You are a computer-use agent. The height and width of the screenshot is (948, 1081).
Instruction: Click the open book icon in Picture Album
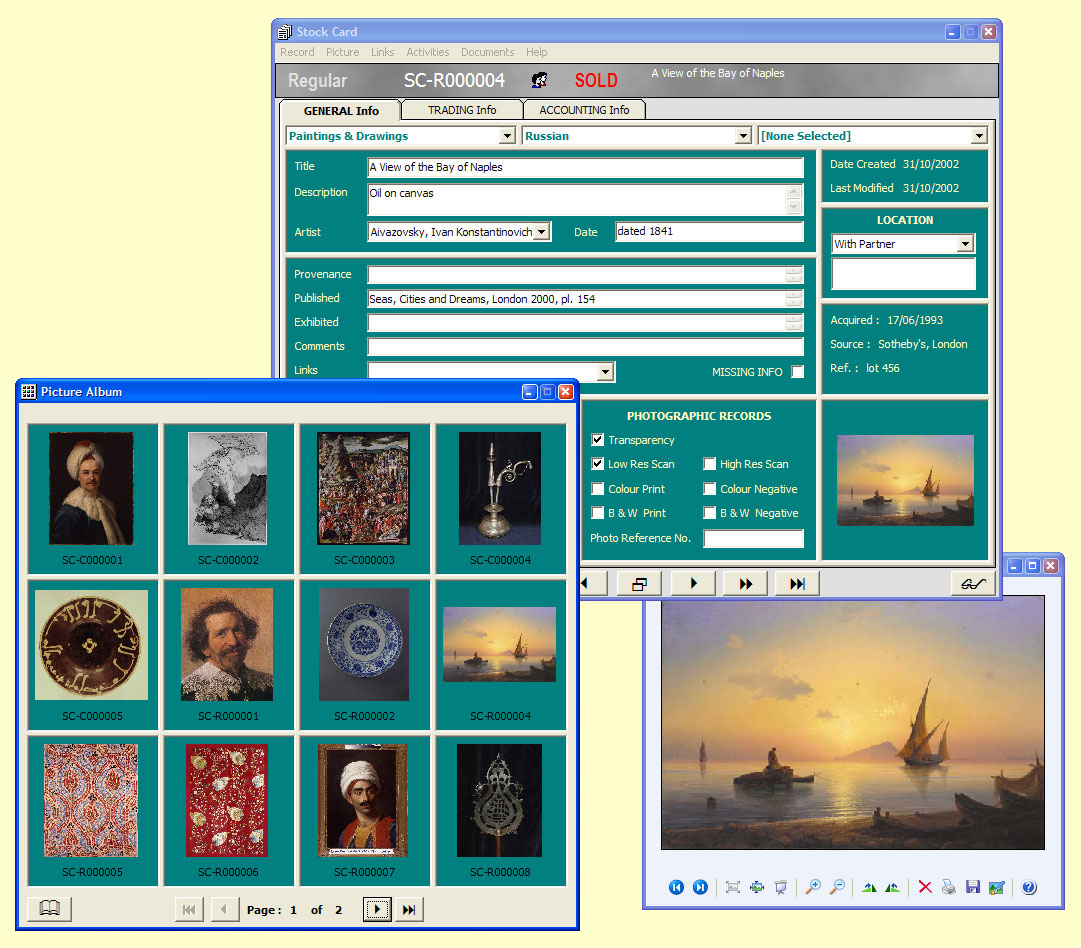click(x=50, y=909)
